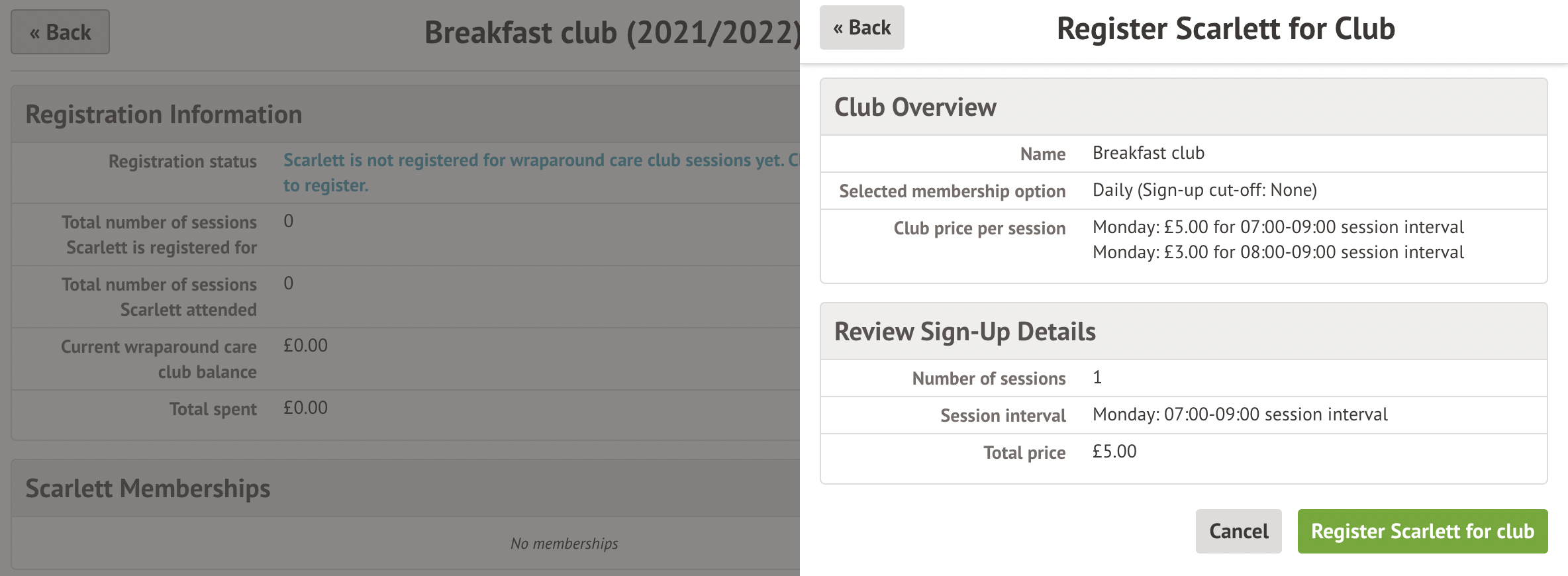Click the Monday £3.00 08:00-09:00 price line
This screenshot has width=1568, height=576.
1278,252
